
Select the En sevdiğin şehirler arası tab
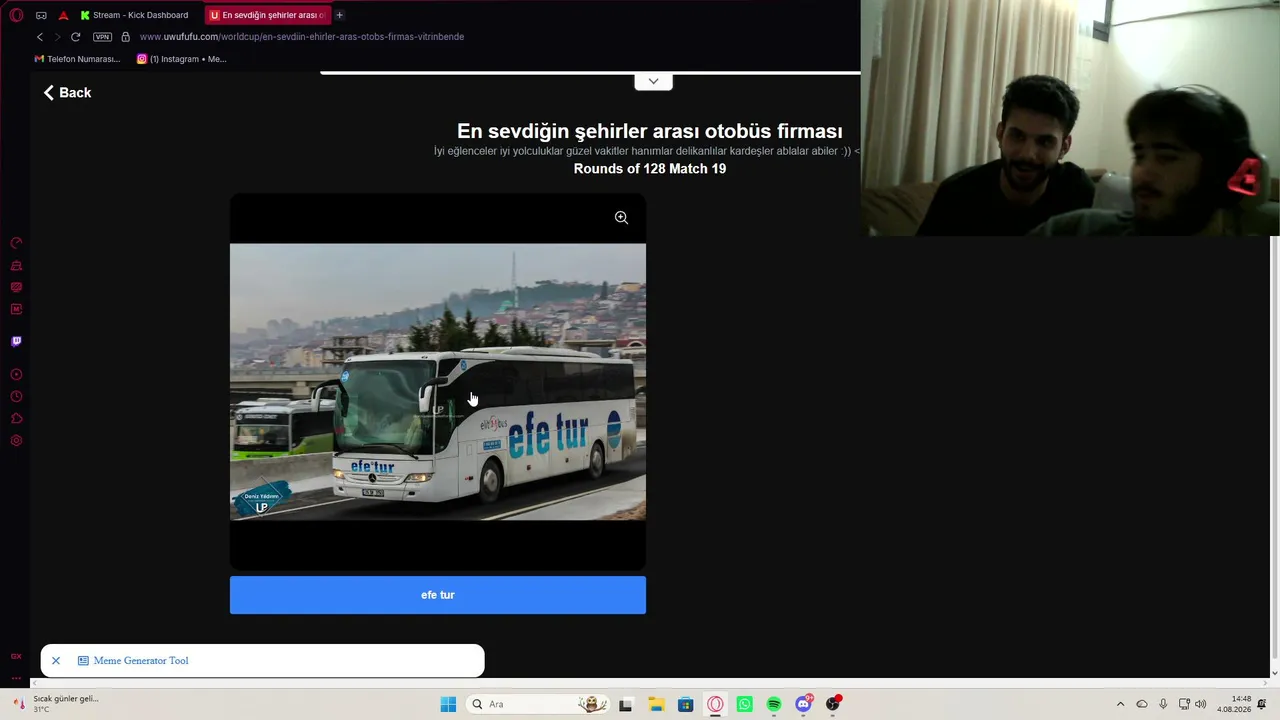pyautogui.click(x=267, y=15)
